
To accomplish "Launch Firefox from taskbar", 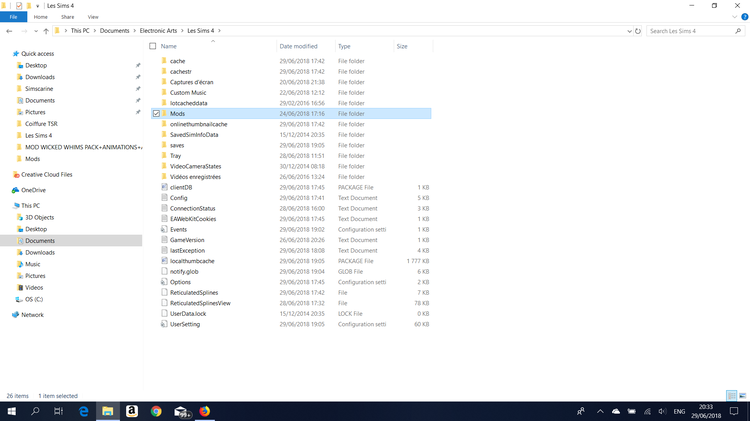I will (x=205, y=411).
